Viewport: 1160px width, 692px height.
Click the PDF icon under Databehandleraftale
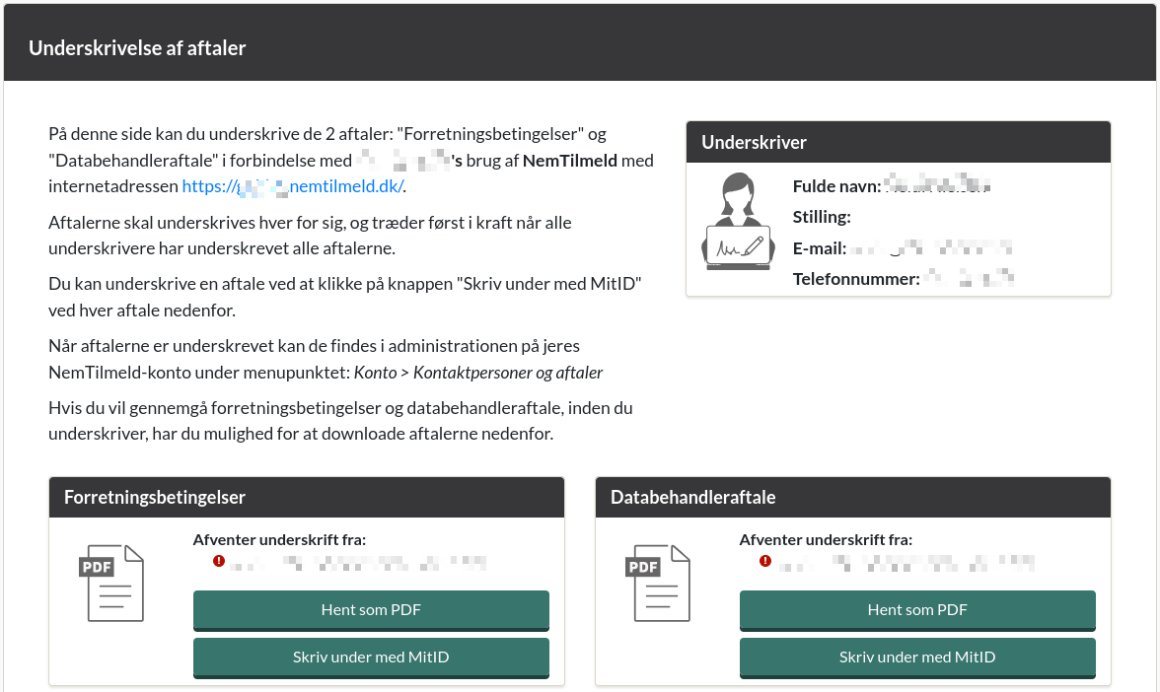pyautogui.click(x=657, y=583)
